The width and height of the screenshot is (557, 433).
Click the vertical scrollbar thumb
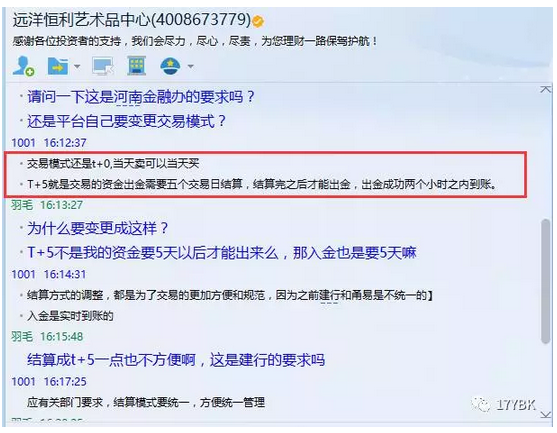[546, 281]
